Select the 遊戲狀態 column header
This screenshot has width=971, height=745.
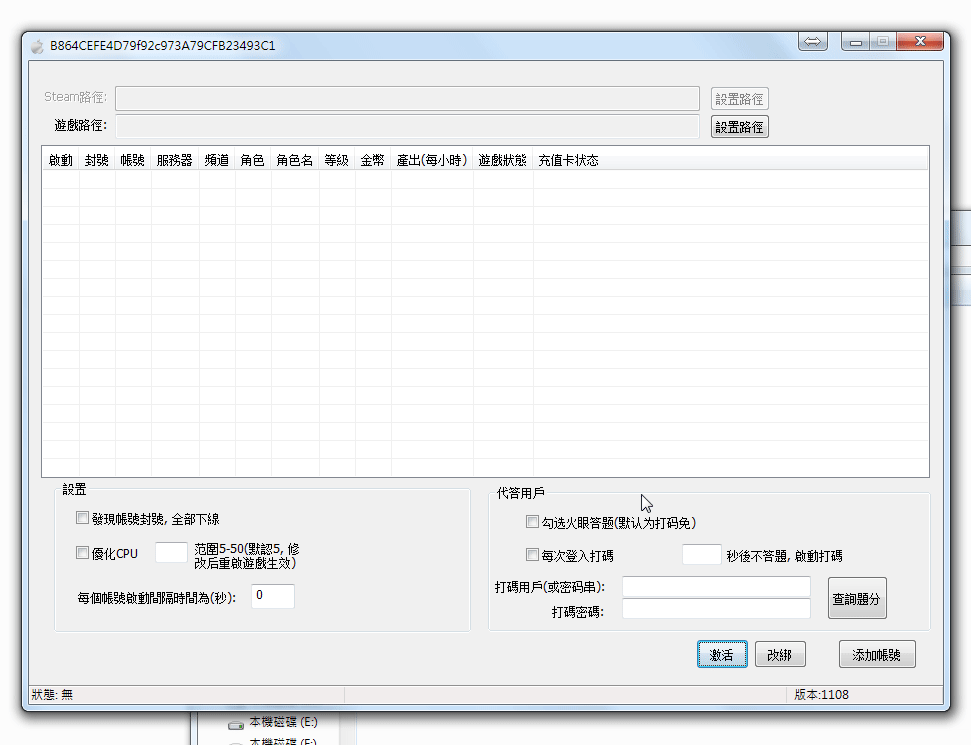coord(502,160)
